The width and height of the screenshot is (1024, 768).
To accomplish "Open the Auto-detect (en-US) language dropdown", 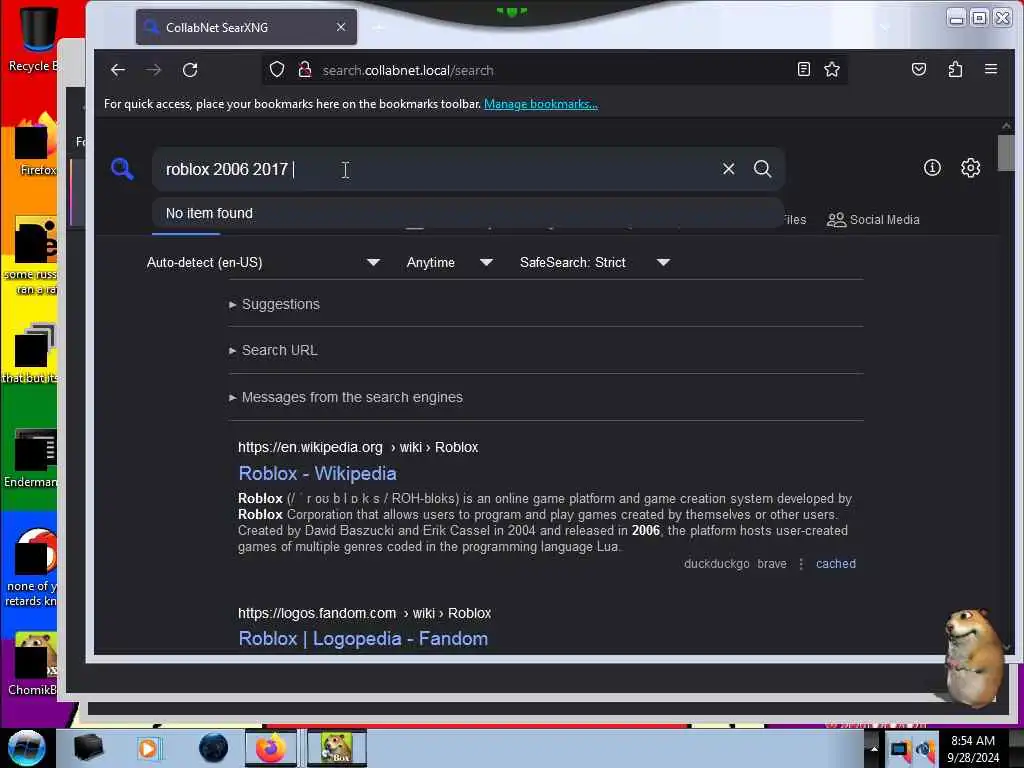I will click(x=263, y=263).
